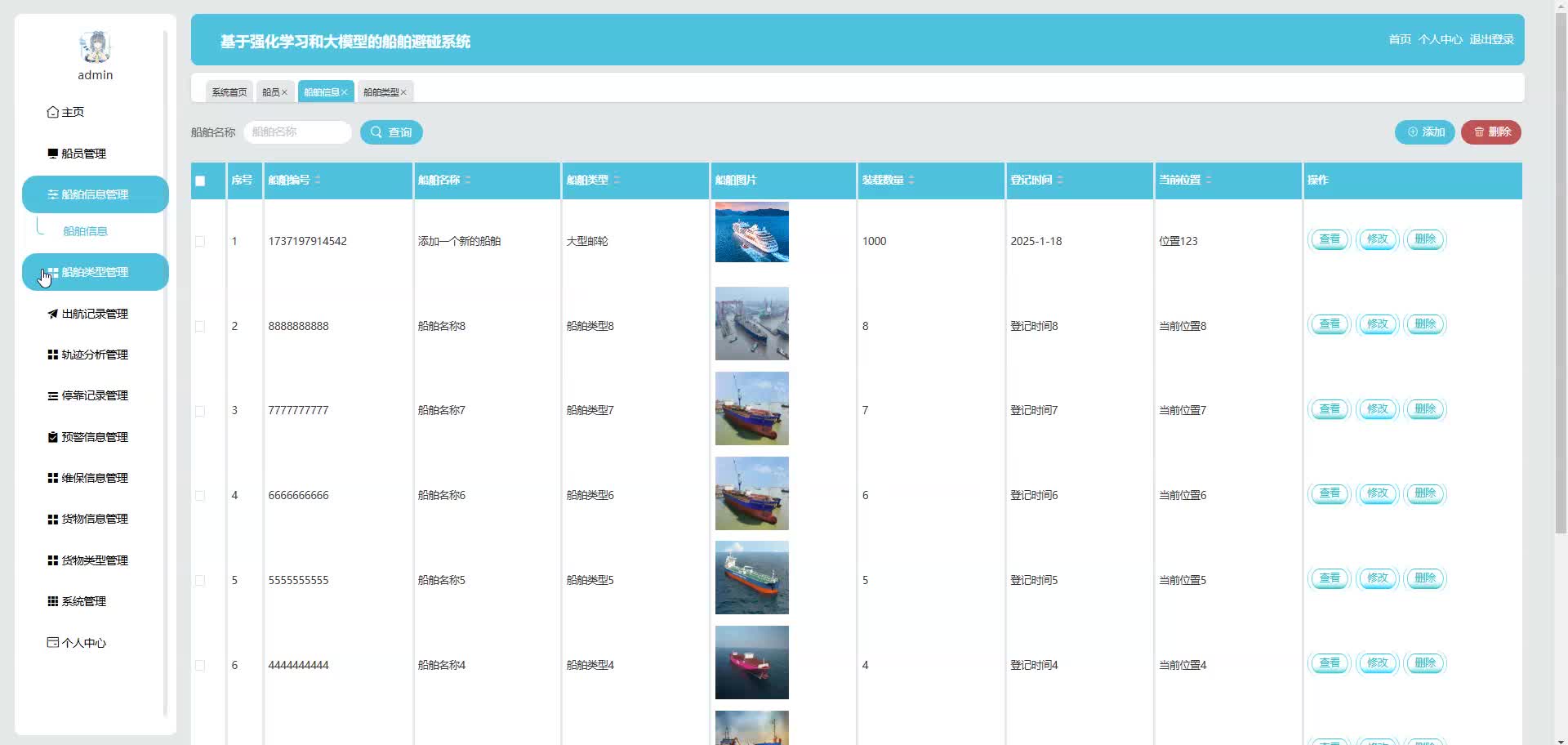This screenshot has height=745, width=1568.
Task: View details of row 1 ship
Action: pos(1330,239)
